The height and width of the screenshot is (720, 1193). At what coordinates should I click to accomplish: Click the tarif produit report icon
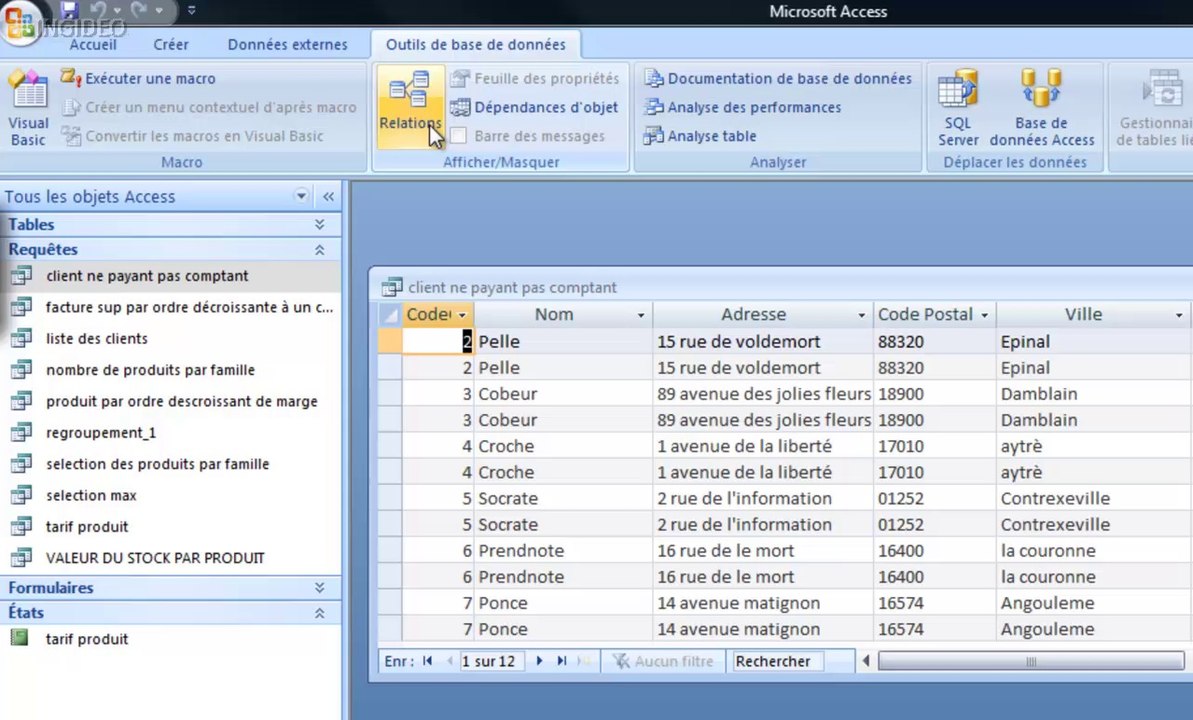point(19,638)
